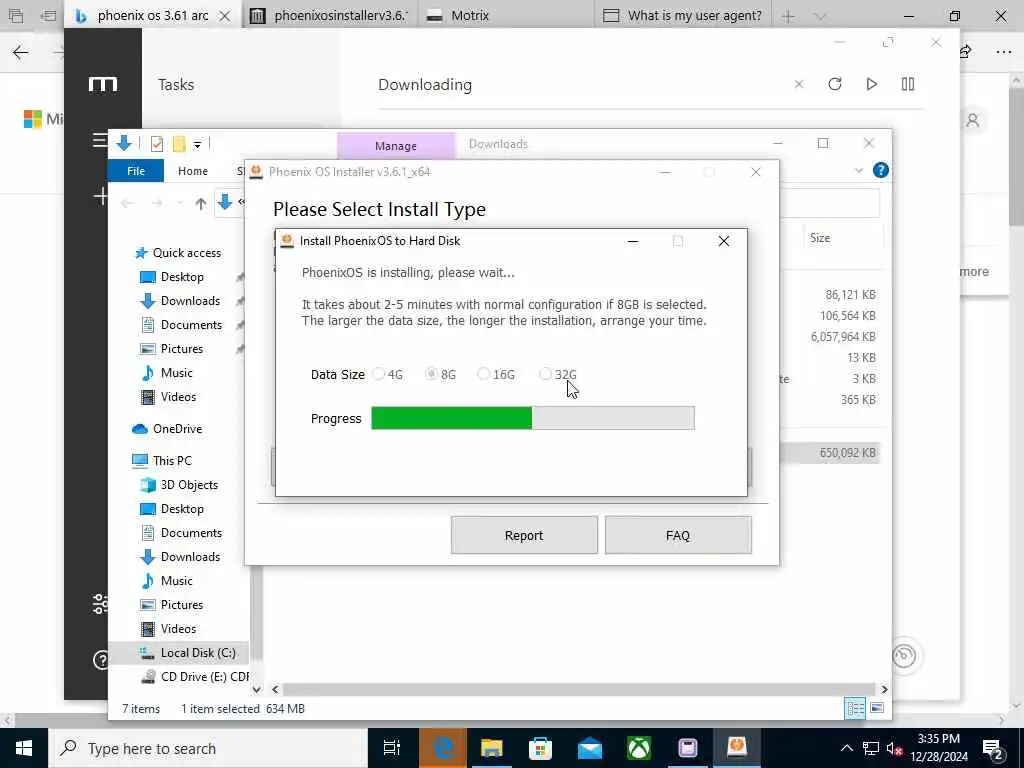Viewport: 1024px width, 768px height.
Task: Expand the browser tab list chevron
Action: tap(820, 16)
